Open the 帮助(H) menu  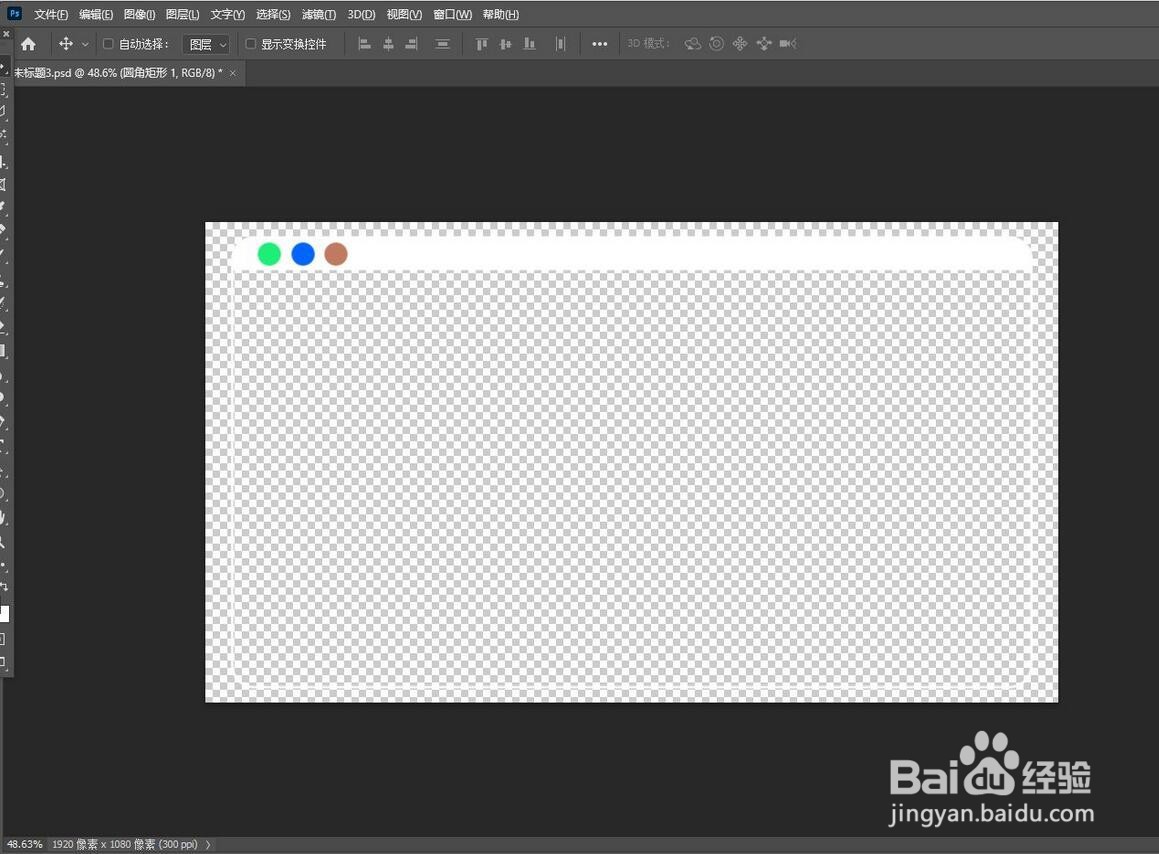click(500, 14)
